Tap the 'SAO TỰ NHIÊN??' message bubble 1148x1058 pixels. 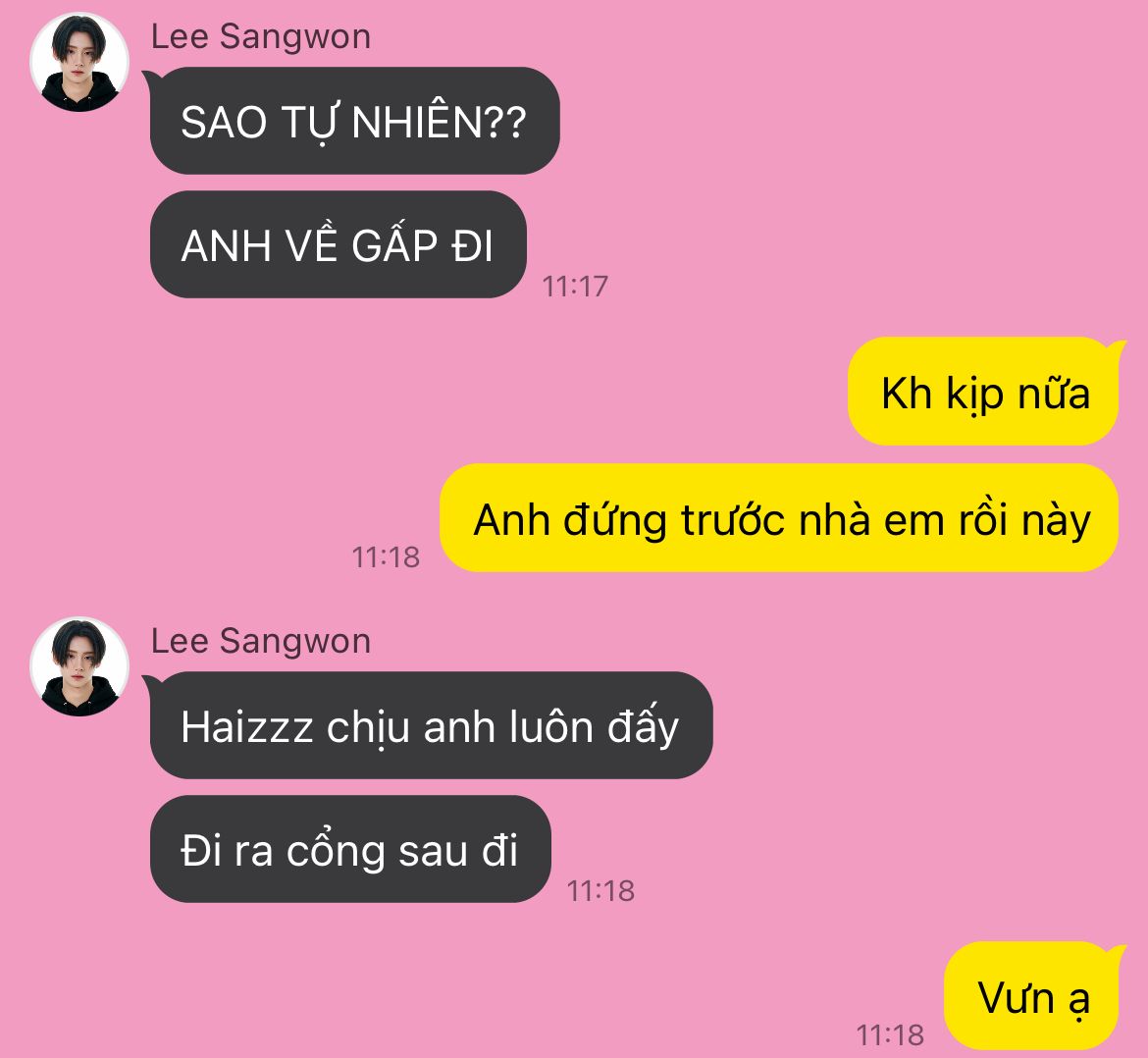[x=354, y=121]
